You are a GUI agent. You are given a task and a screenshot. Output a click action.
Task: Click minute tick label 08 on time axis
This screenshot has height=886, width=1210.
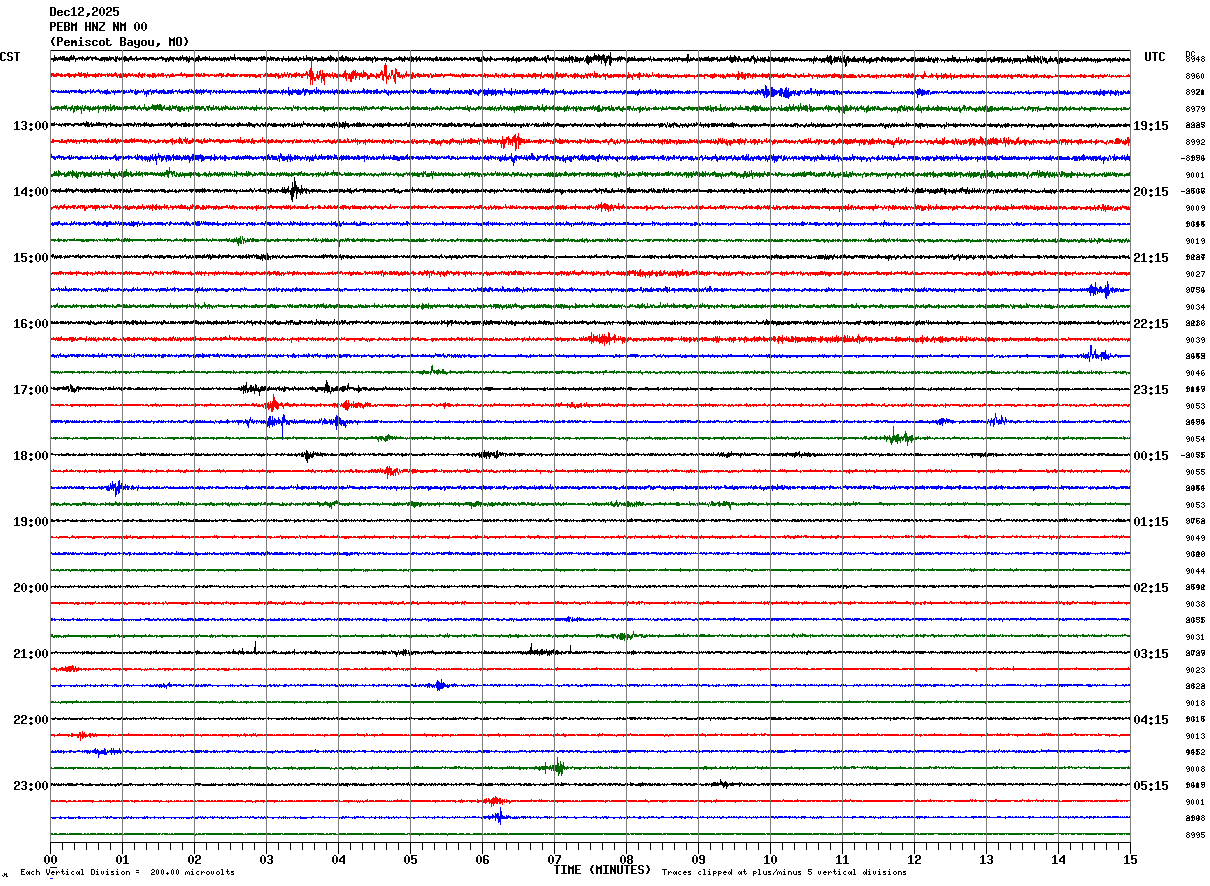click(x=626, y=859)
